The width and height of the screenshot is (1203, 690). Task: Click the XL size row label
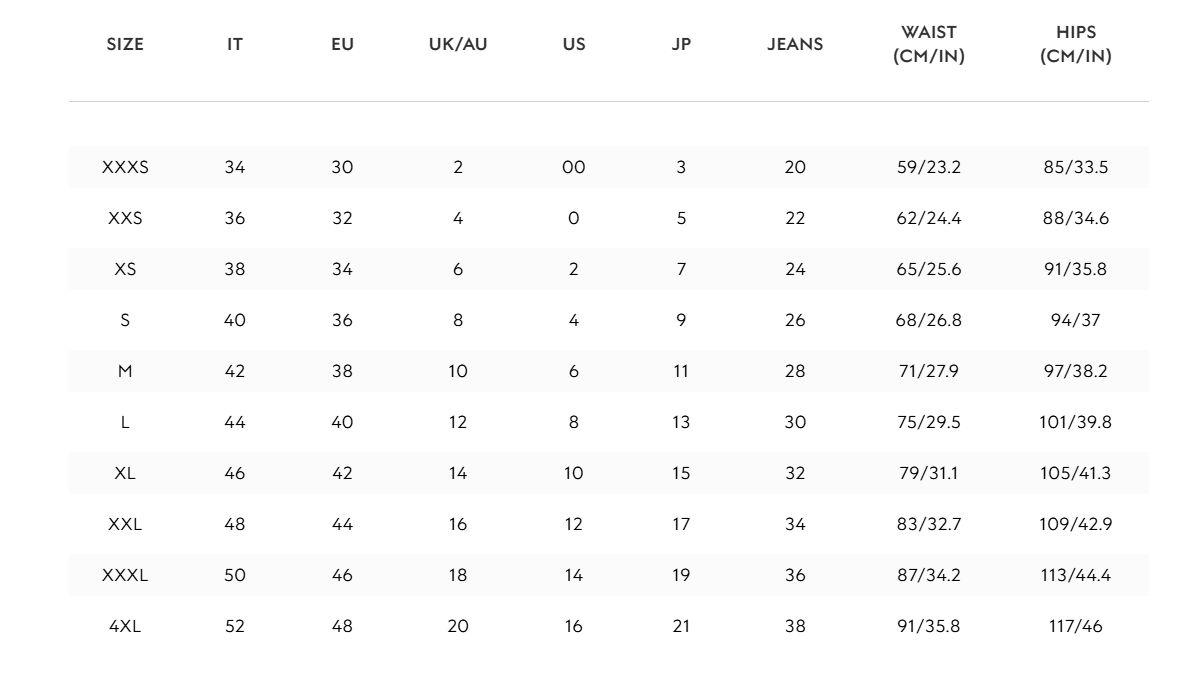pos(125,473)
